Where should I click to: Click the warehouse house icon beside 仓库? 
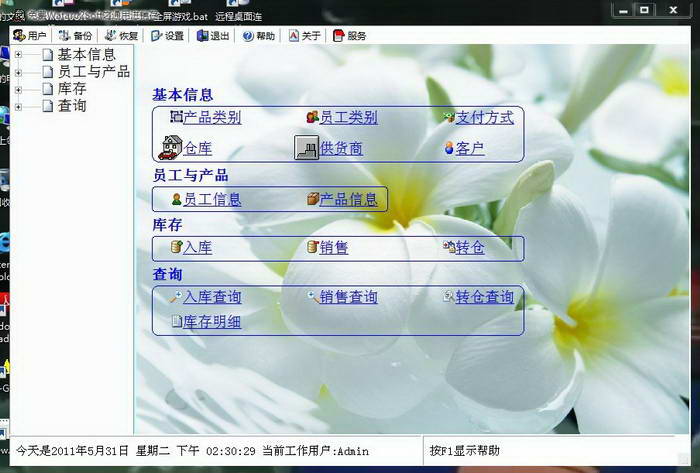point(170,148)
